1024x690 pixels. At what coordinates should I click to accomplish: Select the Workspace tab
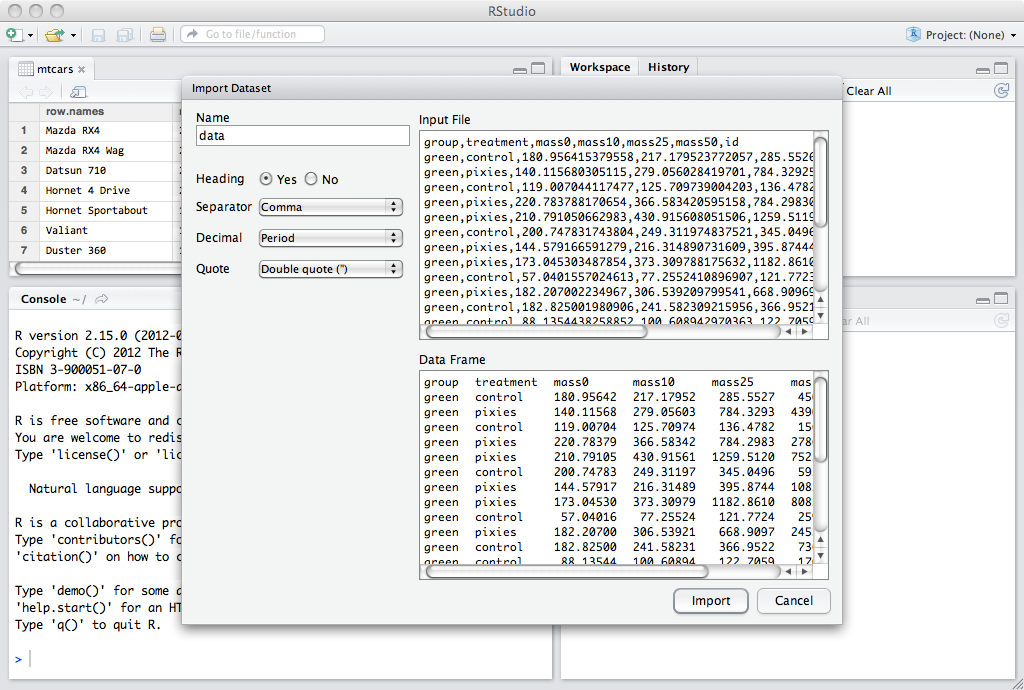(x=600, y=67)
